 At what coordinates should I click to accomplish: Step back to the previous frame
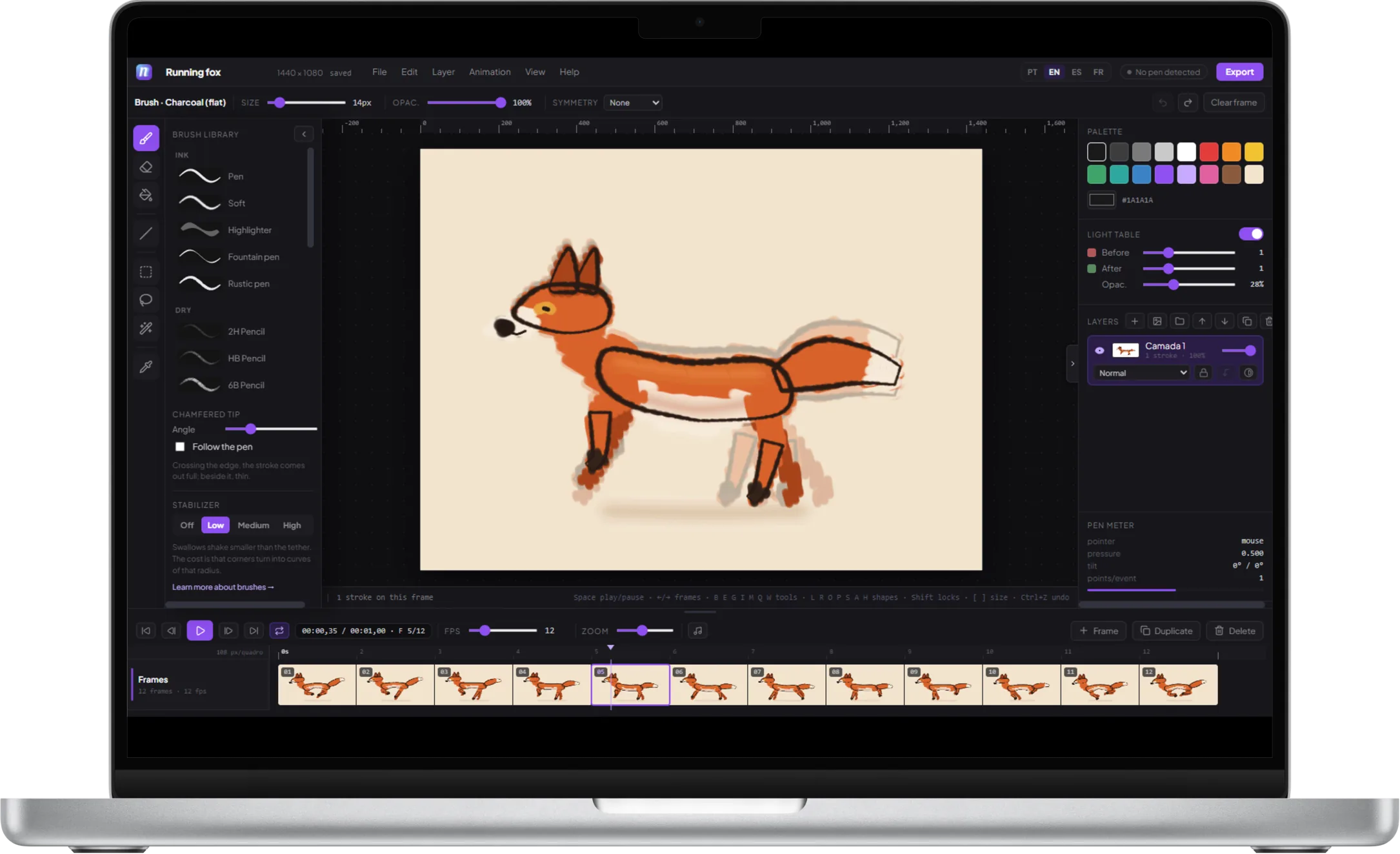coord(171,631)
